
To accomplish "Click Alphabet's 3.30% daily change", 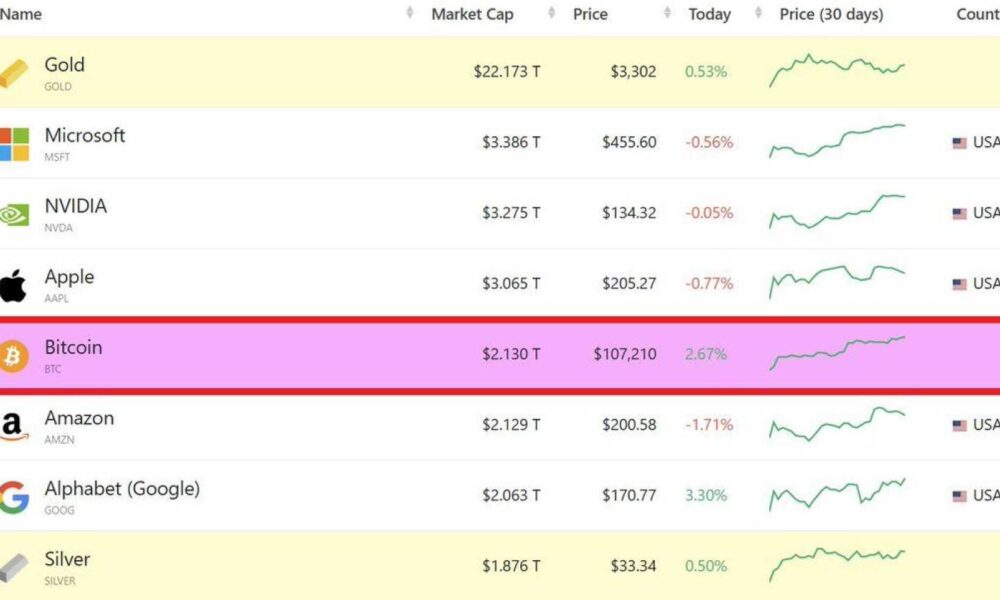I will [706, 495].
